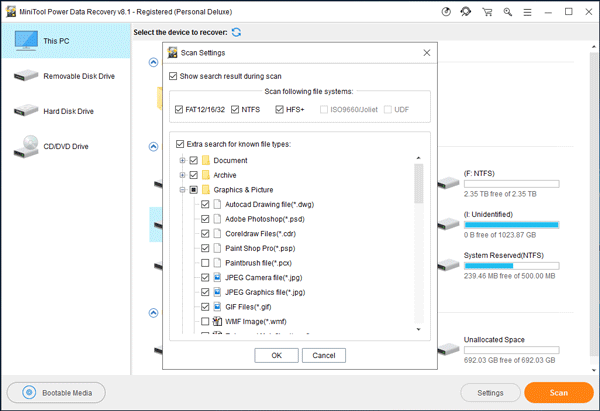This screenshot has height=411, width=600.
Task: Click the System Reserved usage bar
Action: pos(512,266)
